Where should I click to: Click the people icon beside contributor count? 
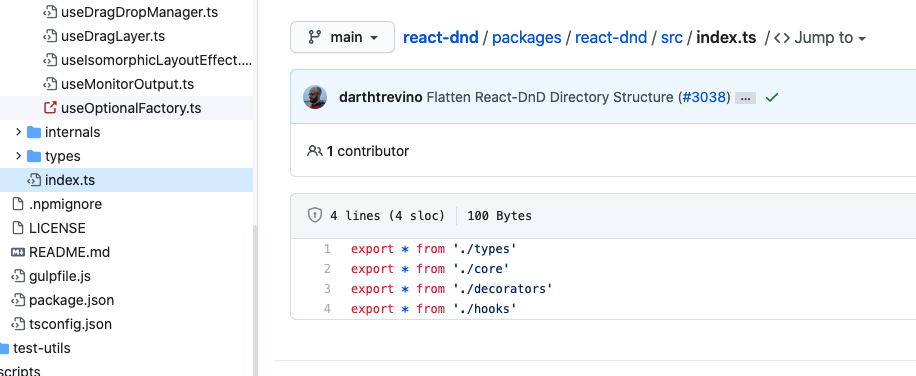pyautogui.click(x=314, y=151)
